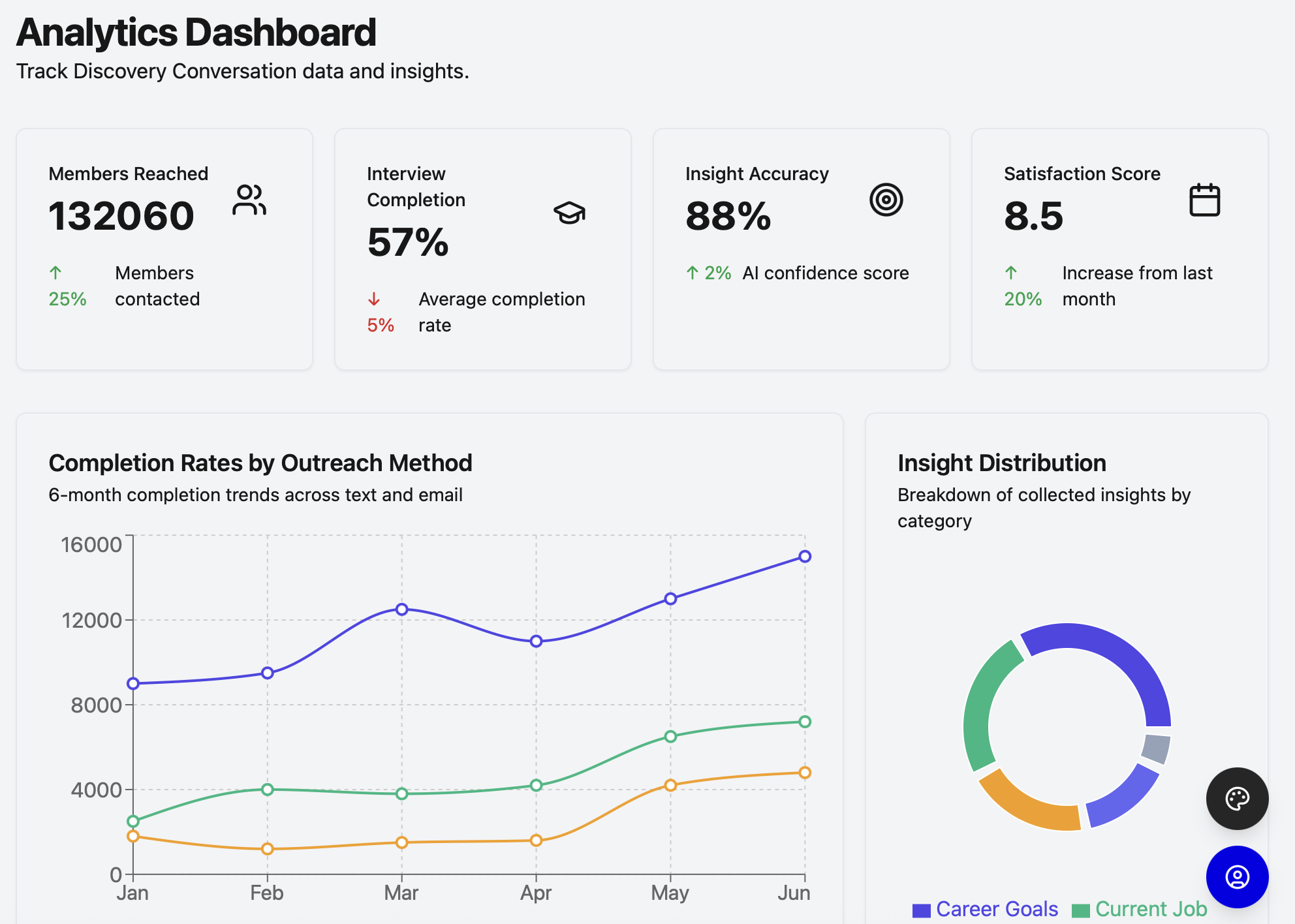The height and width of the screenshot is (924, 1295).
Task: Click the March data point on the blue line
Action: click(x=401, y=608)
